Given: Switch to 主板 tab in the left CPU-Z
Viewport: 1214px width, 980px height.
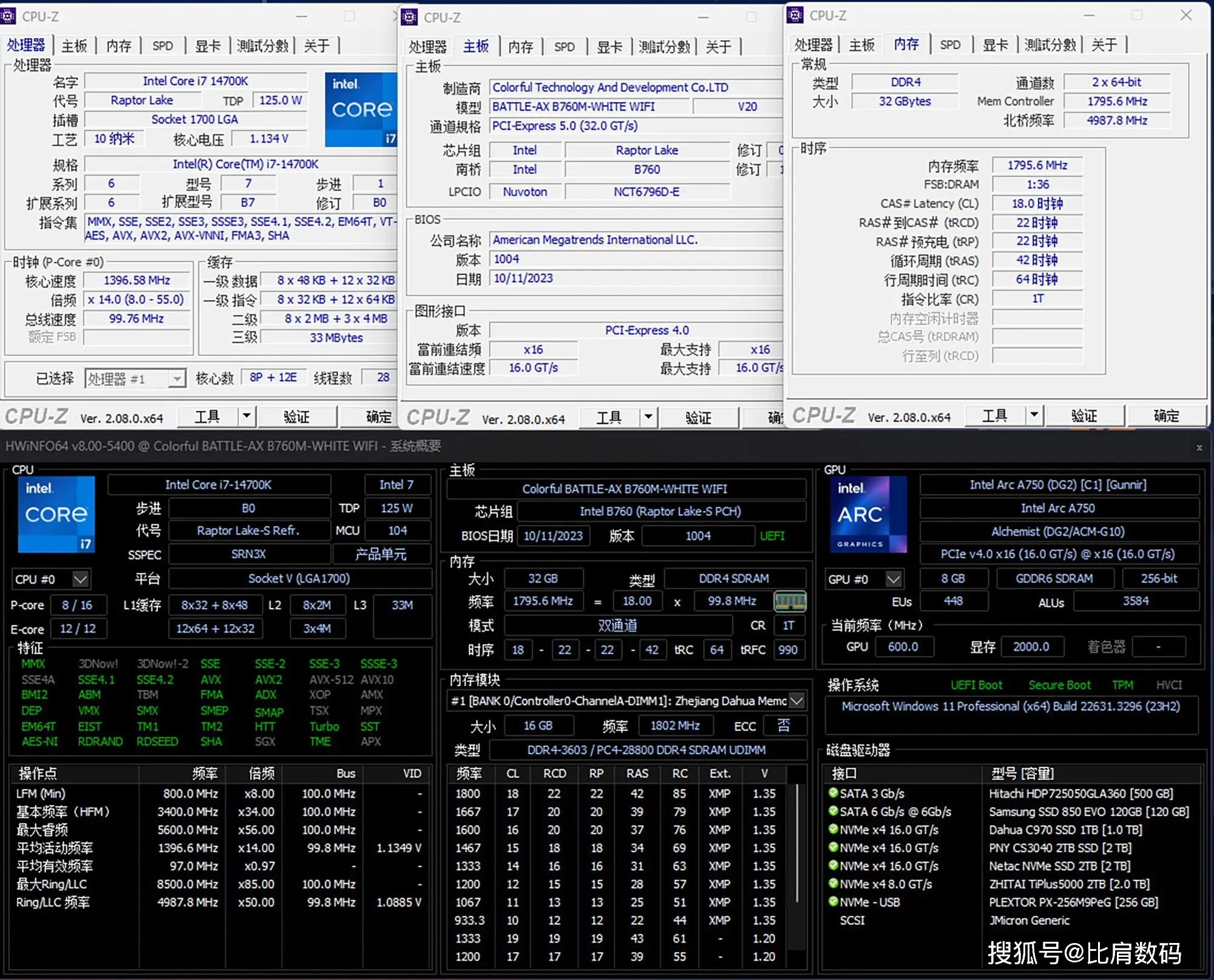Looking at the screenshot, I should [x=74, y=46].
